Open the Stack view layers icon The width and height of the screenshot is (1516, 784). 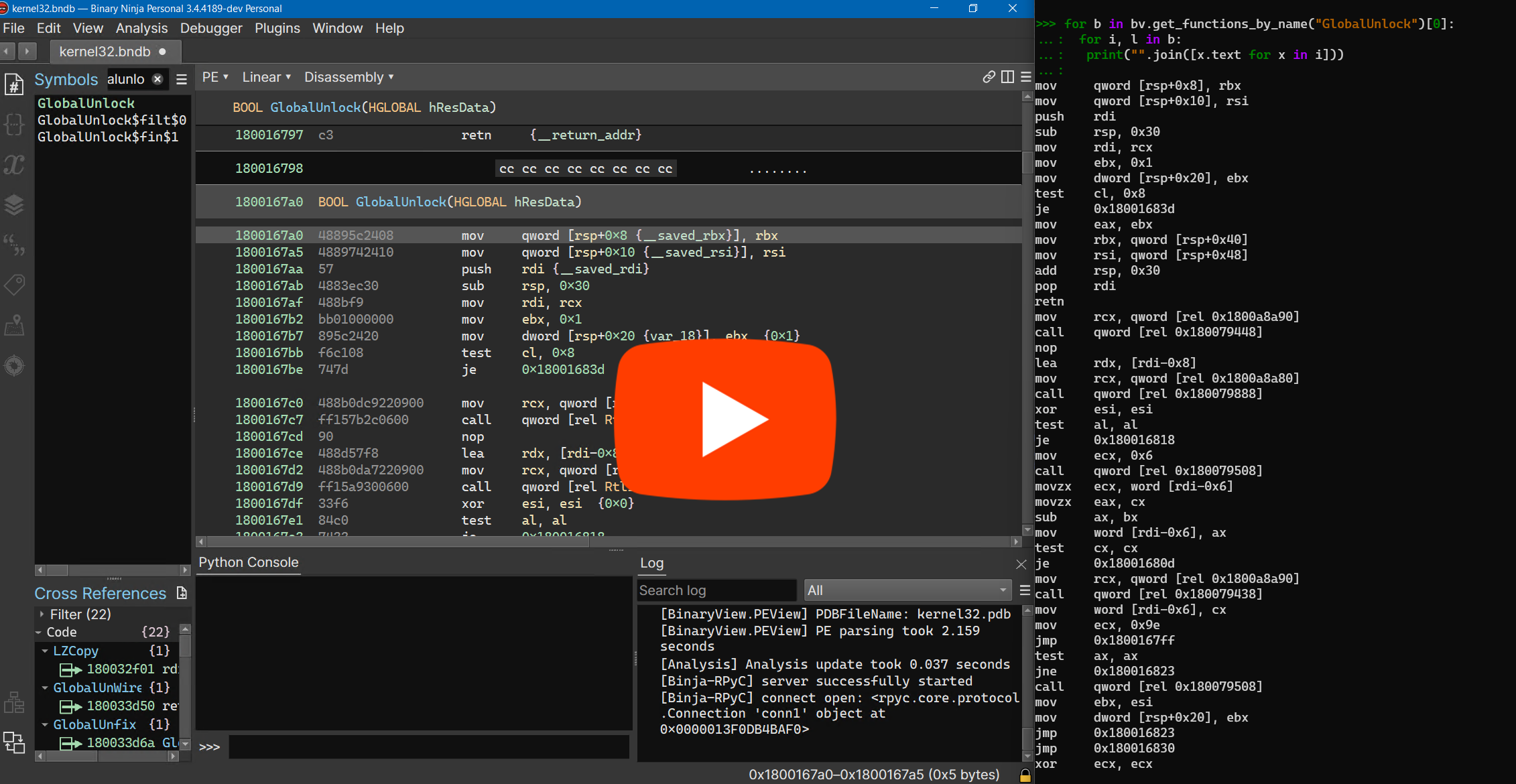click(14, 204)
